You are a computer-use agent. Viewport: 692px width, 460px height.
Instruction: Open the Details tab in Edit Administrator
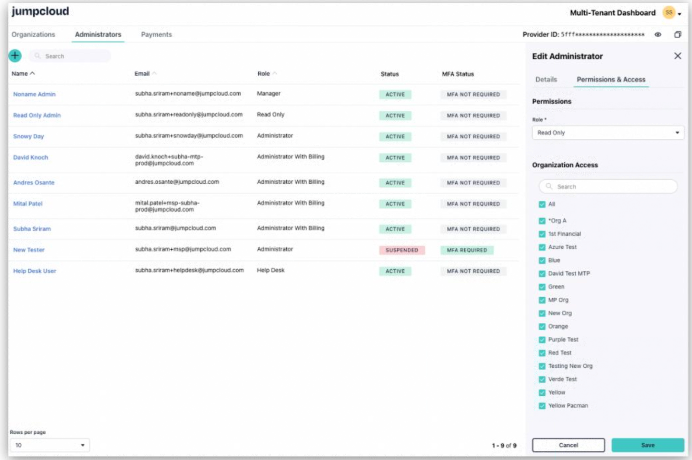[x=546, y=78]
